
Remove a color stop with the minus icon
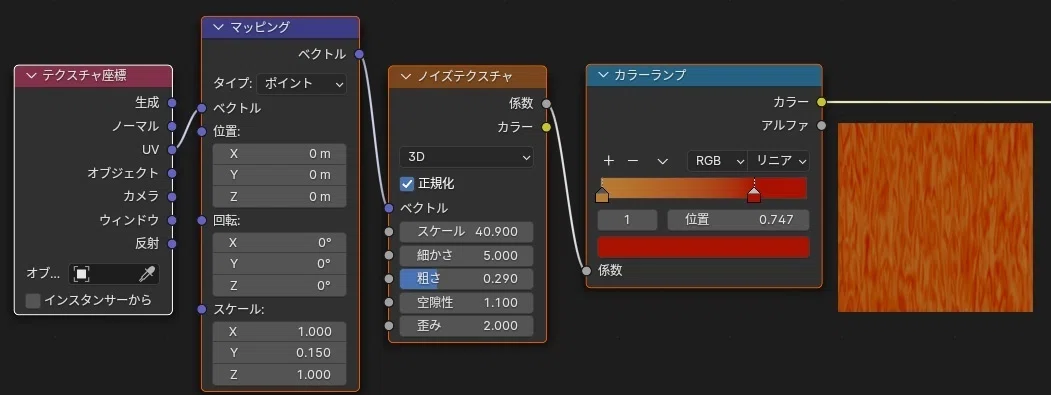pyautogui.click(x=632, y=161)
